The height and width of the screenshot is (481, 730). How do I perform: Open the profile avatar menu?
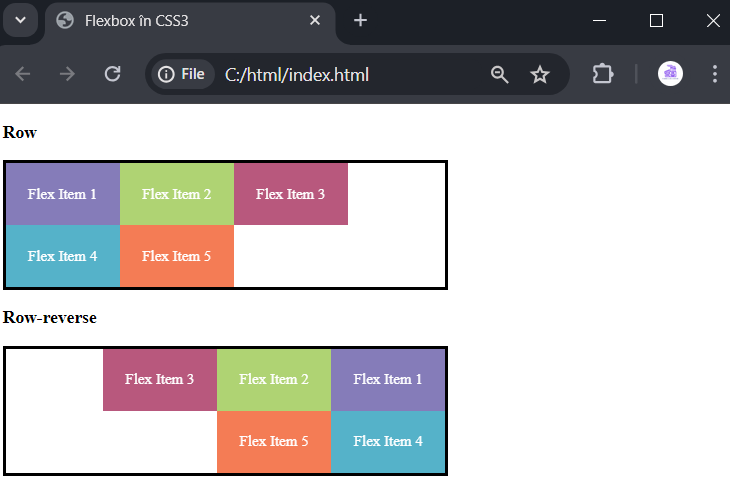tap(670, 74)
